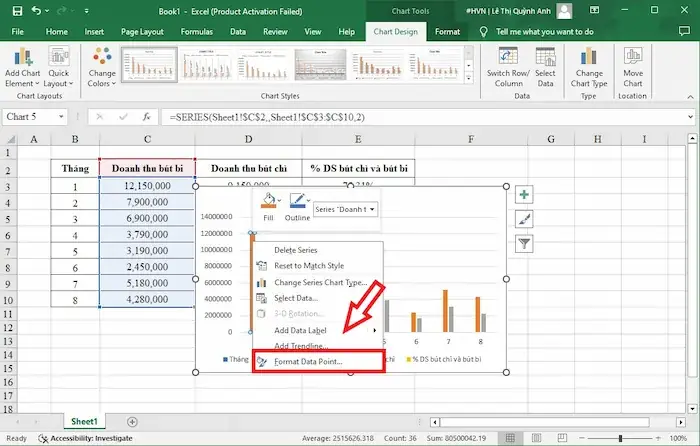Choose Delete Series from context menu
700x446 pixels.
[x=318, y=250]
